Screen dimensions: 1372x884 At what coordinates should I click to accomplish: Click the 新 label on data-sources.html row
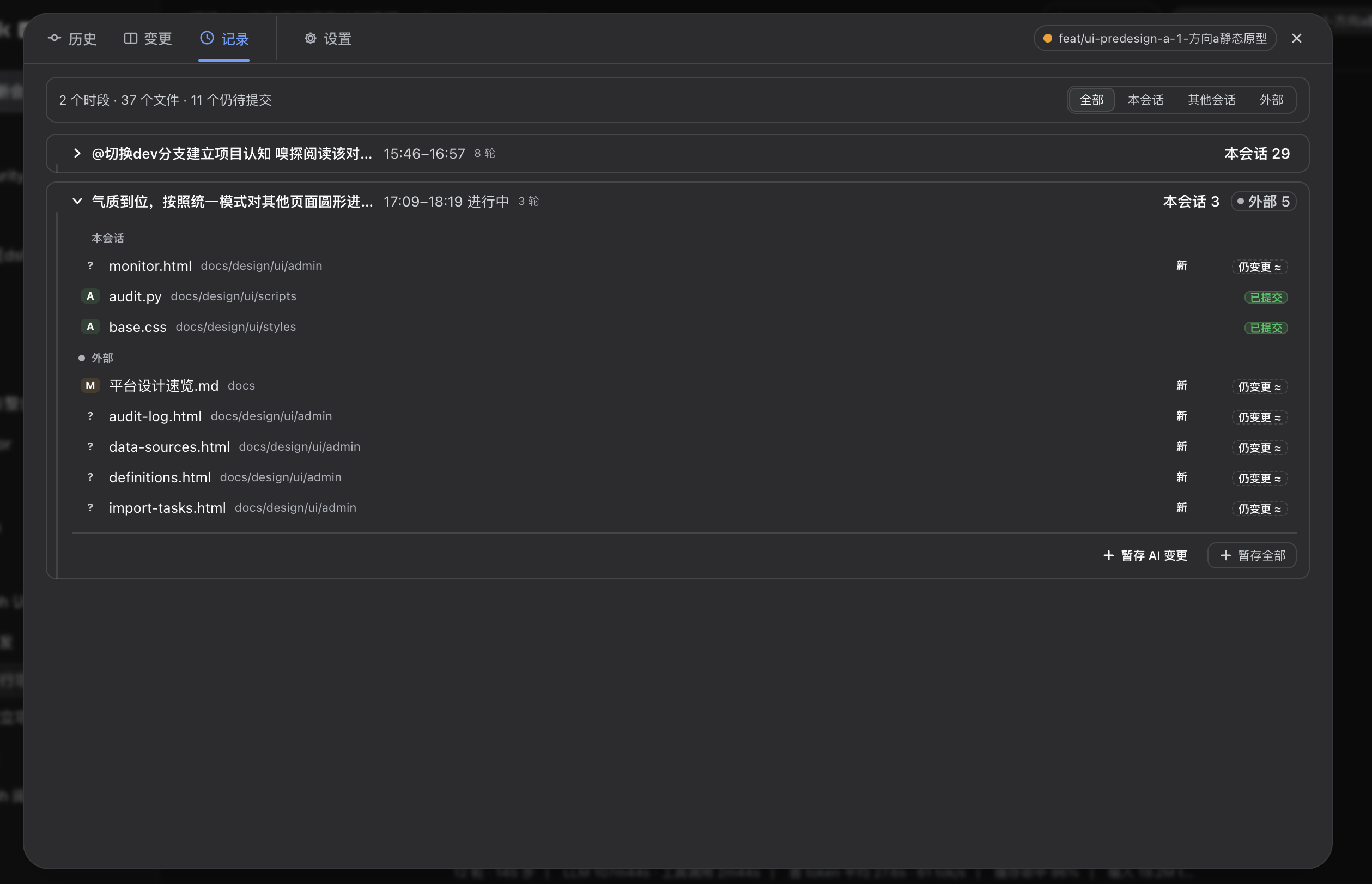1181,446
